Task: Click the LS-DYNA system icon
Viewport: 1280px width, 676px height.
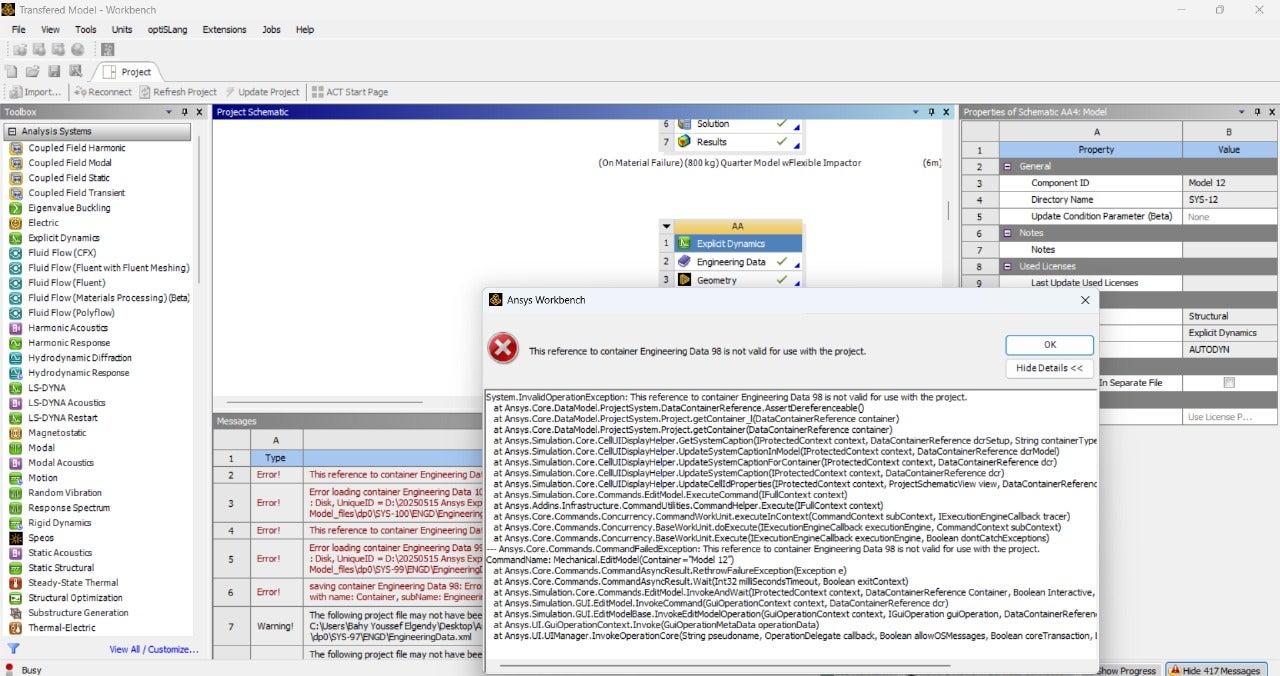Action: (x=16, y=388)
